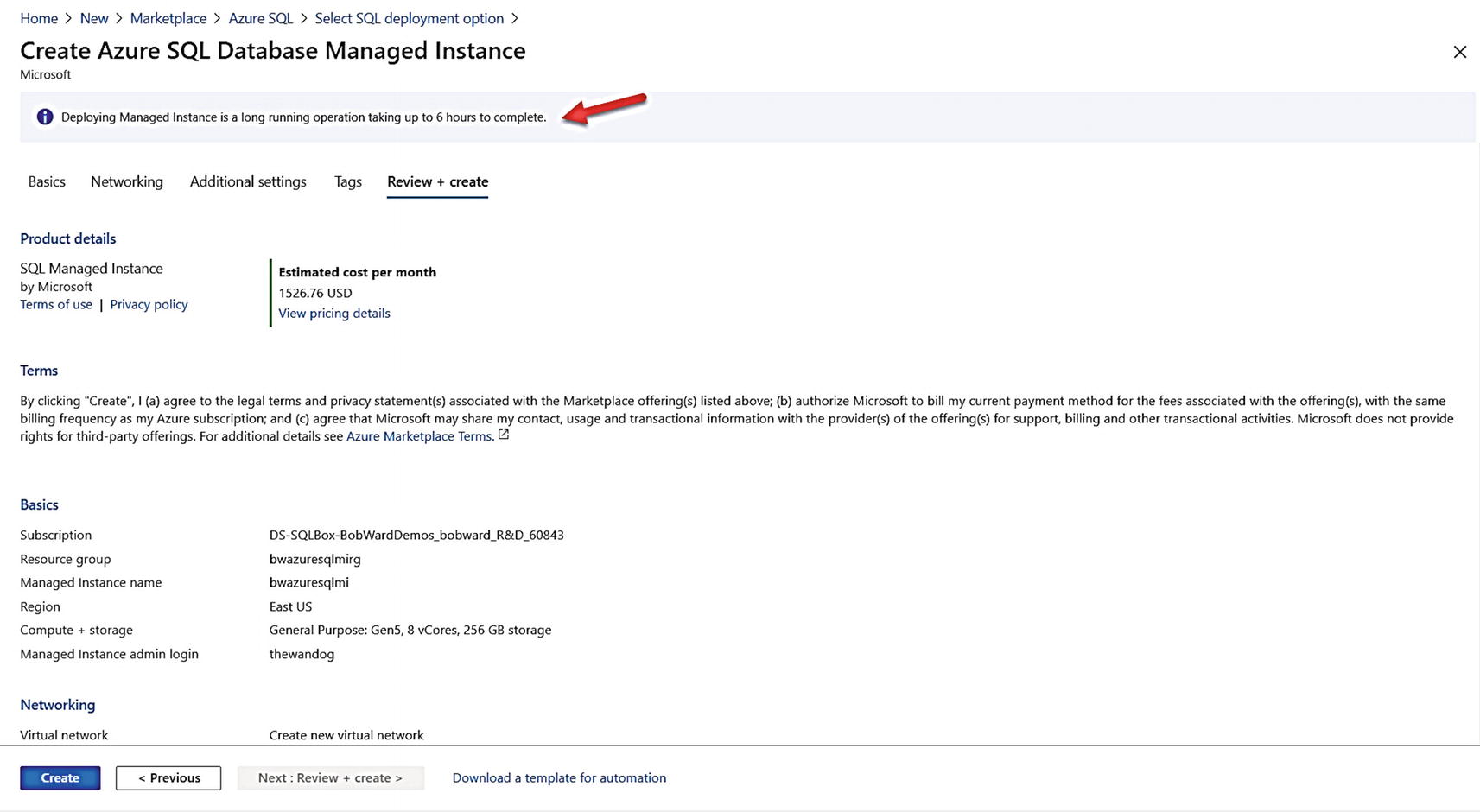This screenshot has height=812, width=1480.
Task: Go back with the Previous button
Action: (x=168, y=777)
